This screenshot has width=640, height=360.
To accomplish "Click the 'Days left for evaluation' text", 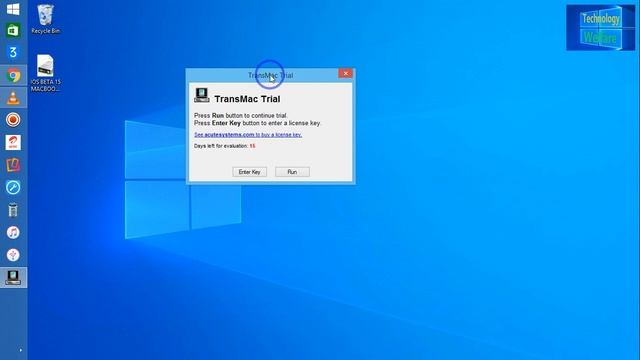I will 224,146.
